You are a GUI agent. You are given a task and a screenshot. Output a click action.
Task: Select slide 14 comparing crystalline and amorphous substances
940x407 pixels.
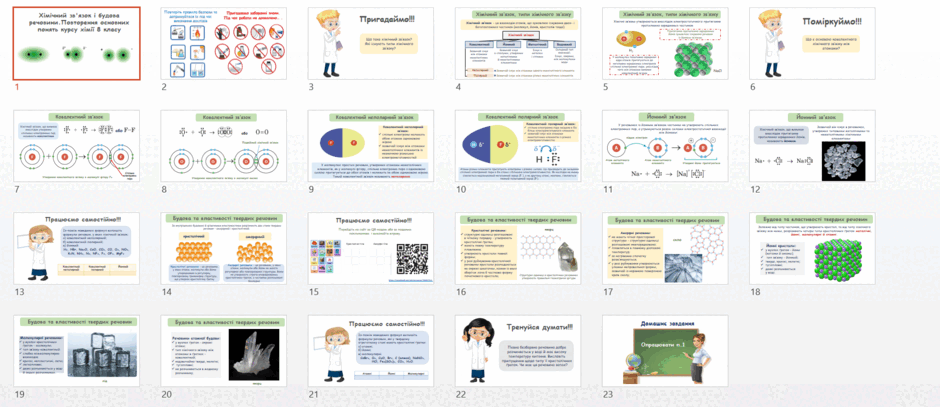[x=224, y=248]
